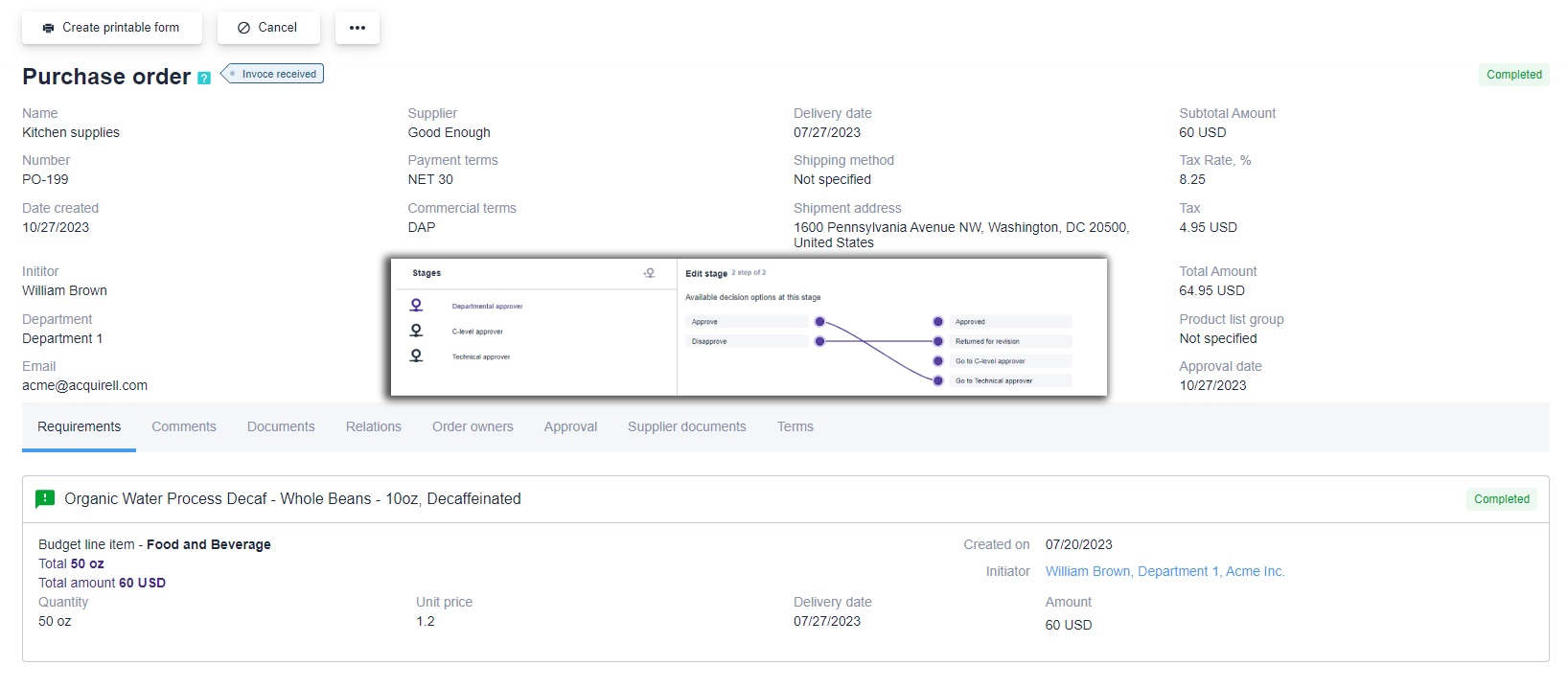Click the connector node next to Disapprove
This screenshot has width=1568, height=689.
point(819,341)
